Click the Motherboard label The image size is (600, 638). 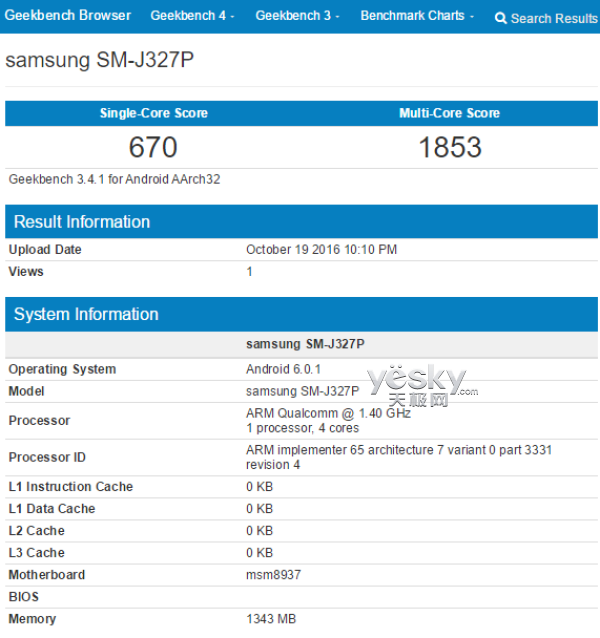coord(47,575)
